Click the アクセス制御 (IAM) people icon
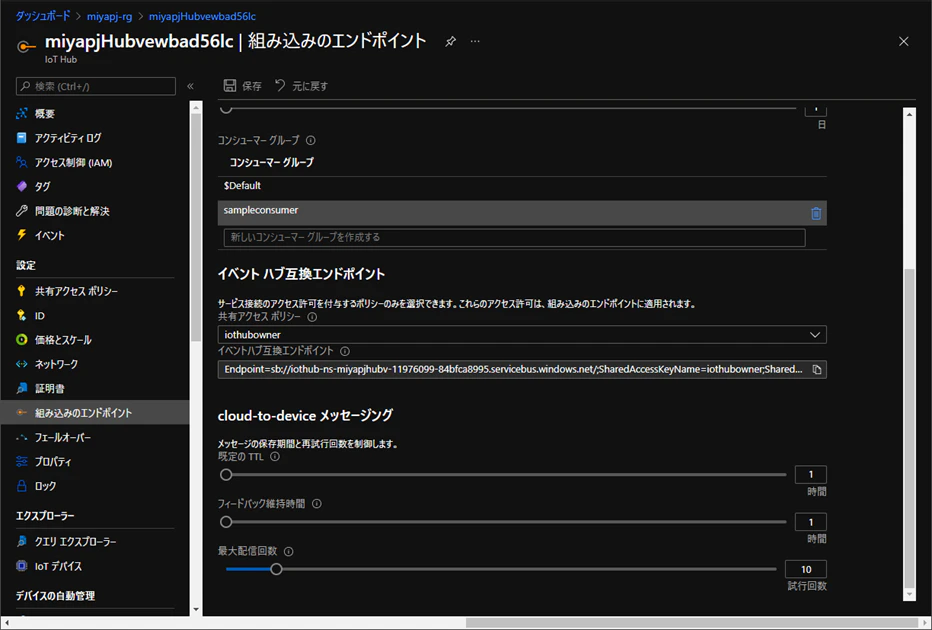This screenshot has height=630, width=932. (22, 162)
